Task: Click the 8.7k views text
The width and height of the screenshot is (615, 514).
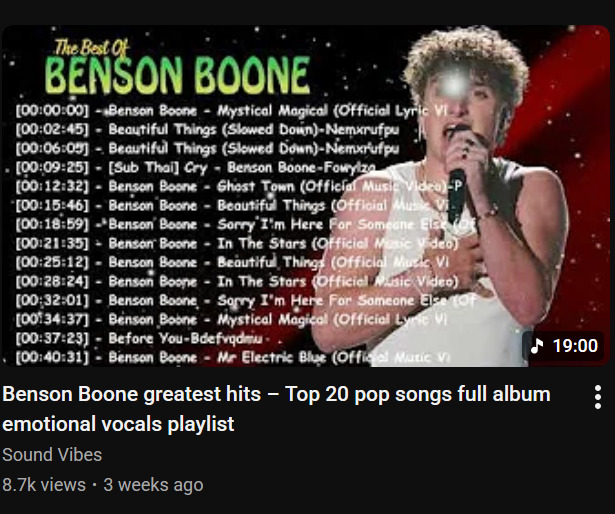Action: [44, 485]
